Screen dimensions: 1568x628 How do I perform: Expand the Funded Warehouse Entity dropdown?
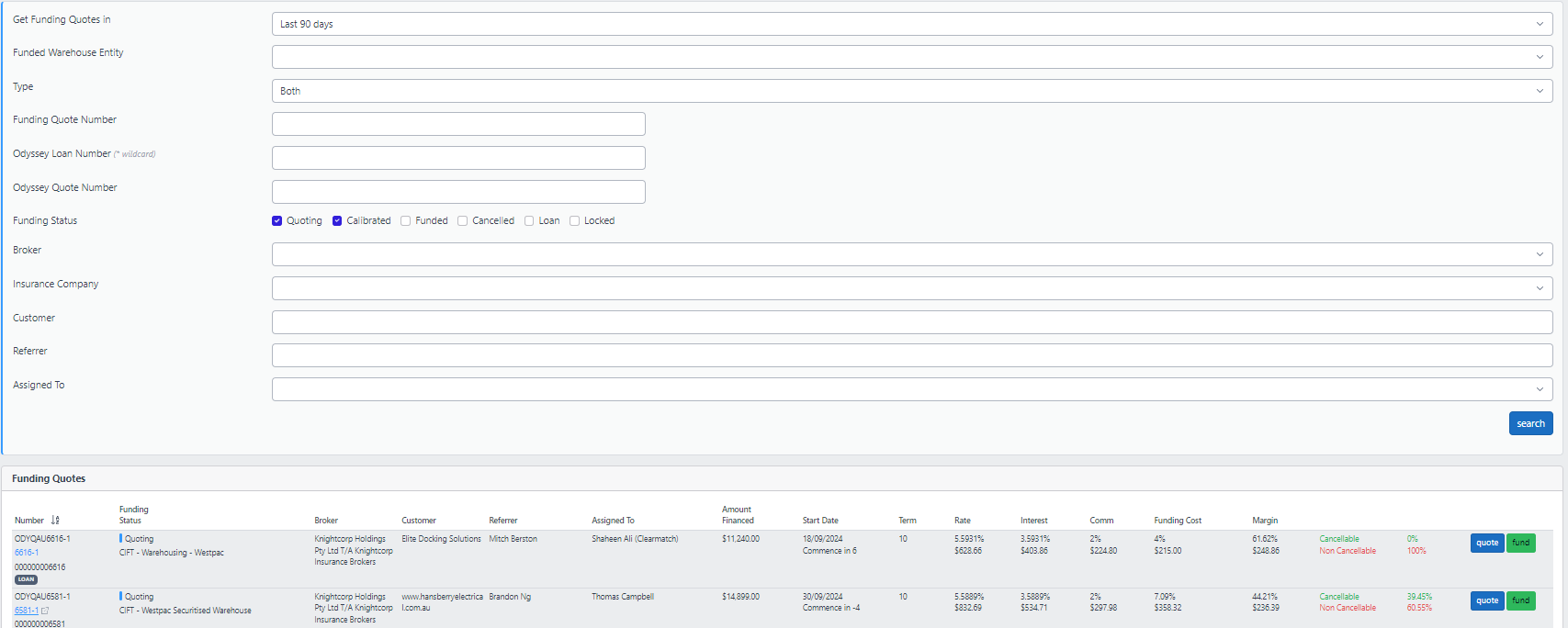pos(911,57)
